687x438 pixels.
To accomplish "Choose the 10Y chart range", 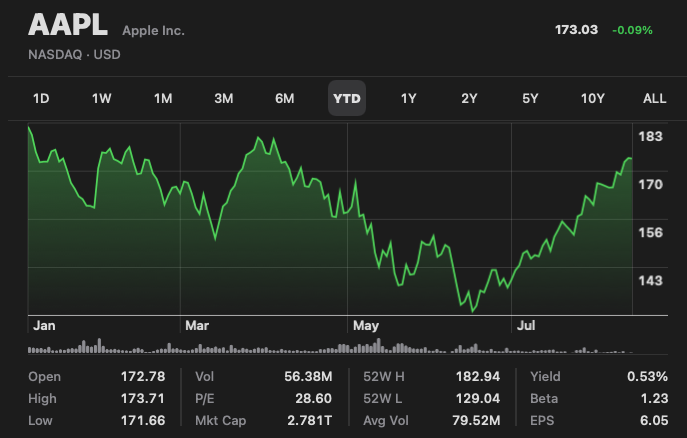I will click(x=593, y=99).
